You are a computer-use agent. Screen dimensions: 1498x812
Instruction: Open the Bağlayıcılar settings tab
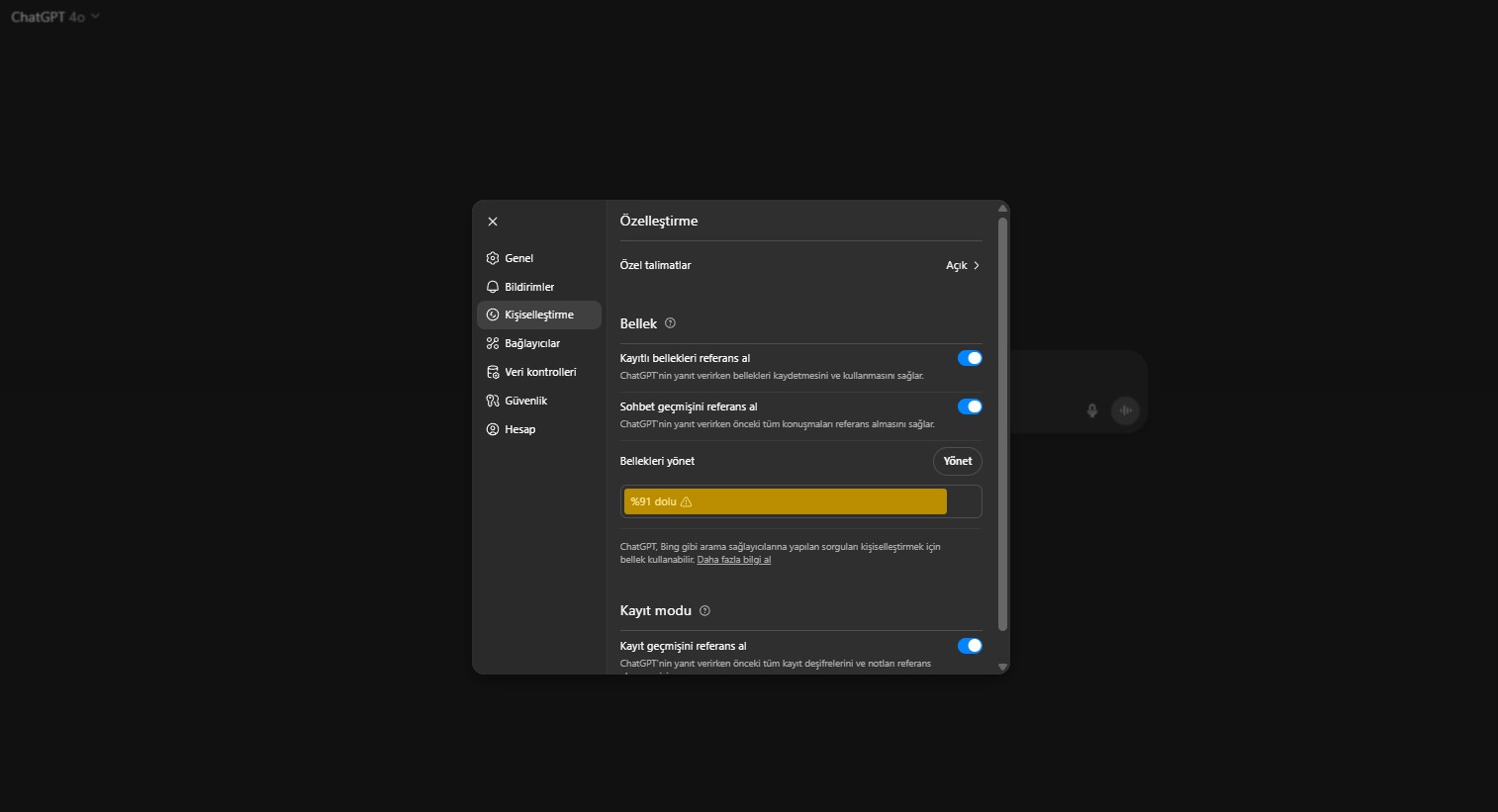point(539,343)
